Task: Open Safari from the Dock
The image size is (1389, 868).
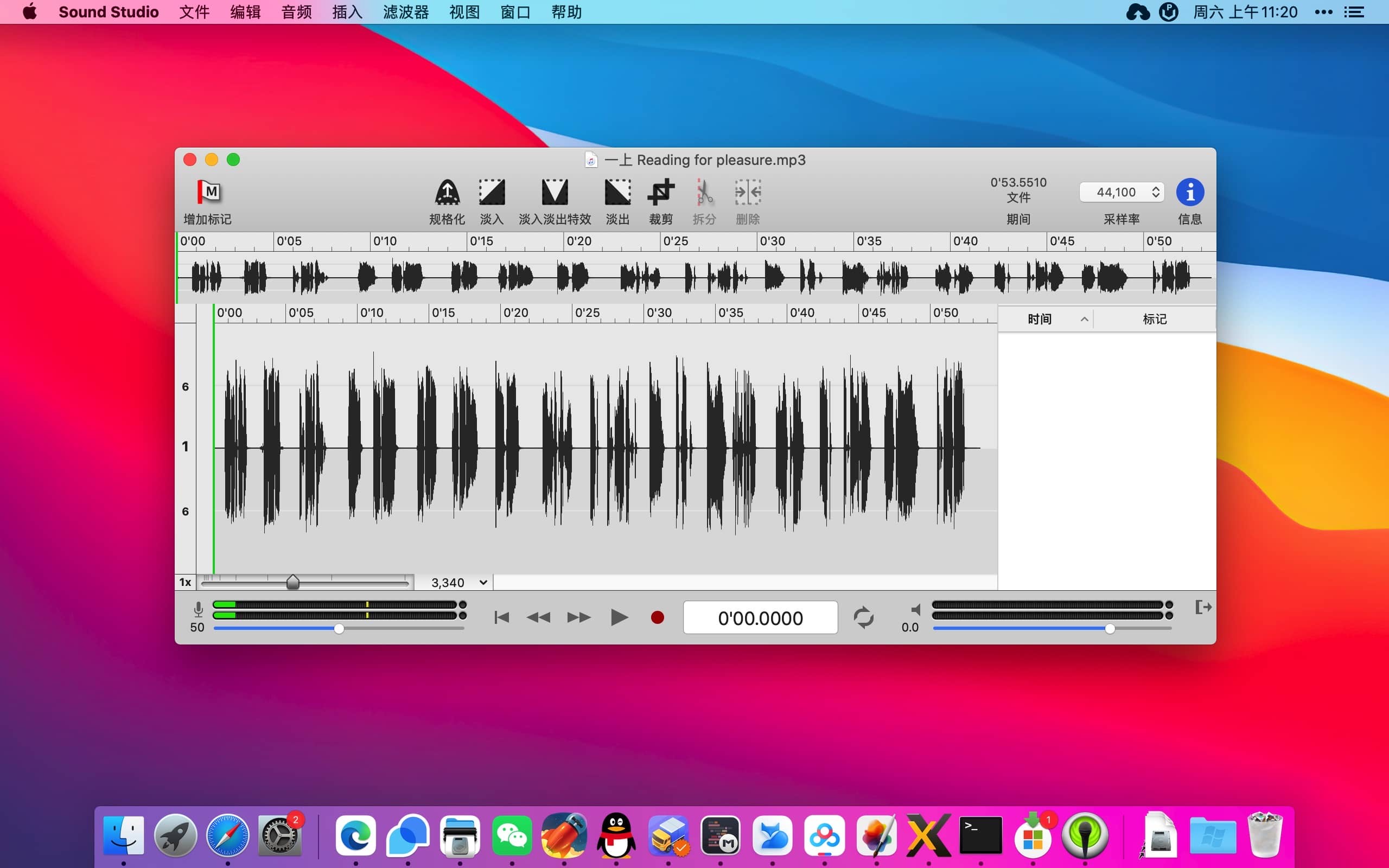Action: (228, 835)
